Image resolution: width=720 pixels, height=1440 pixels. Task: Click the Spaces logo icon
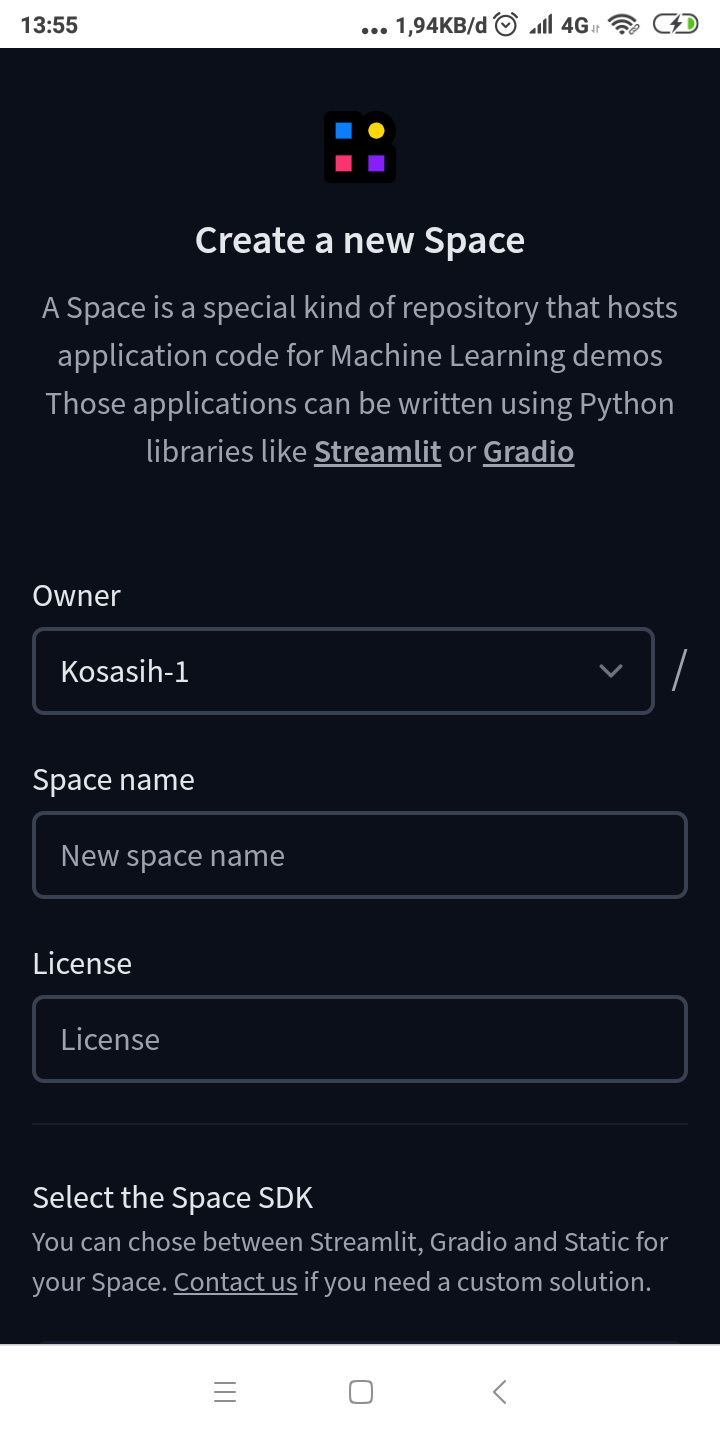pyautogui.click(x=360, y=147)
